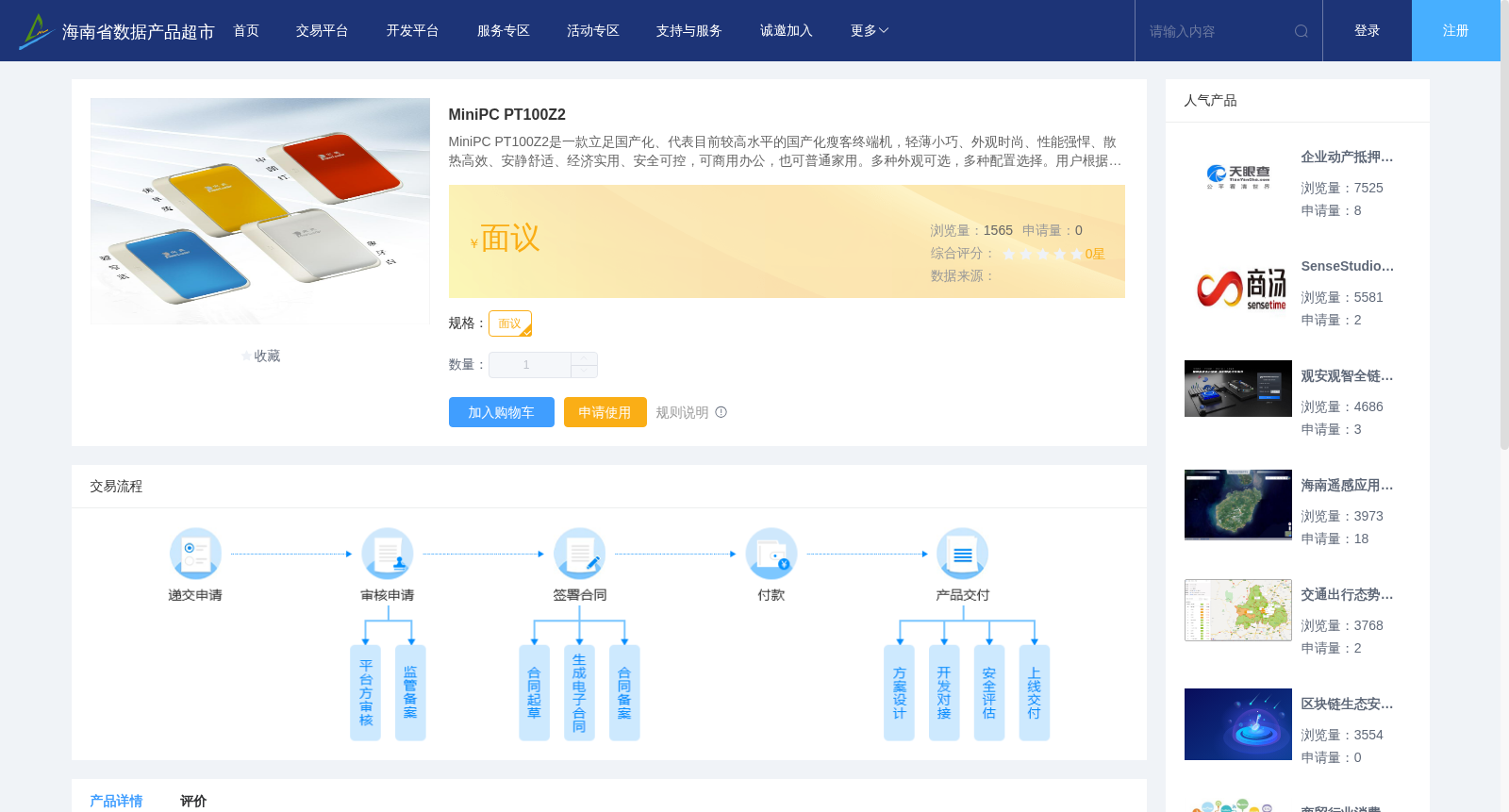This screenshot has height=812, width=1509.
Task: Open the 区块链生态安 thumbnail
Action: point(1238,724)
